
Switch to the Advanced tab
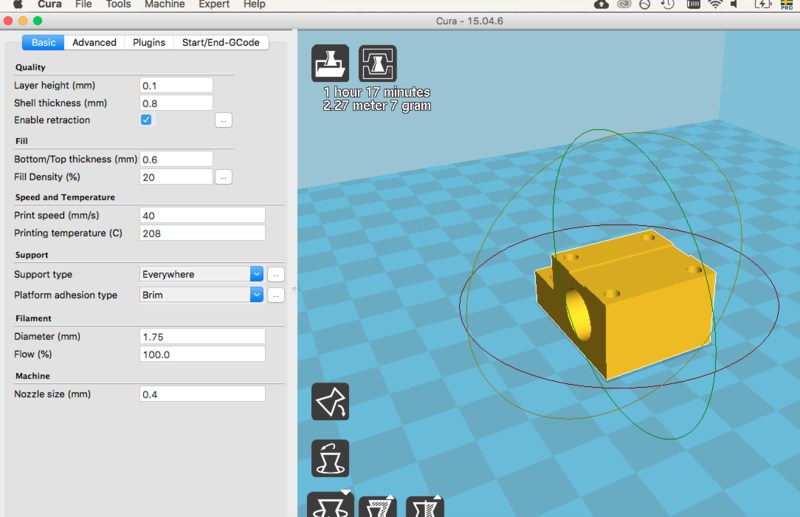94,42
